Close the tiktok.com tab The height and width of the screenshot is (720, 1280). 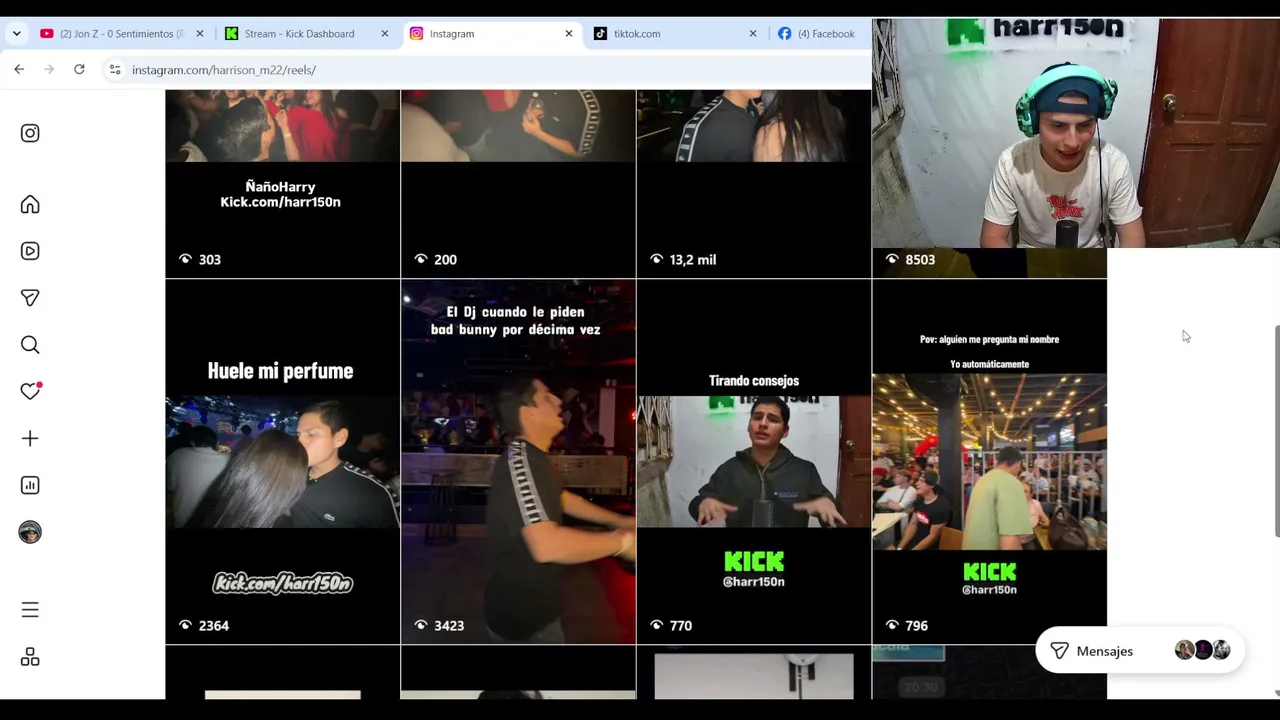[x=753, y=34]
